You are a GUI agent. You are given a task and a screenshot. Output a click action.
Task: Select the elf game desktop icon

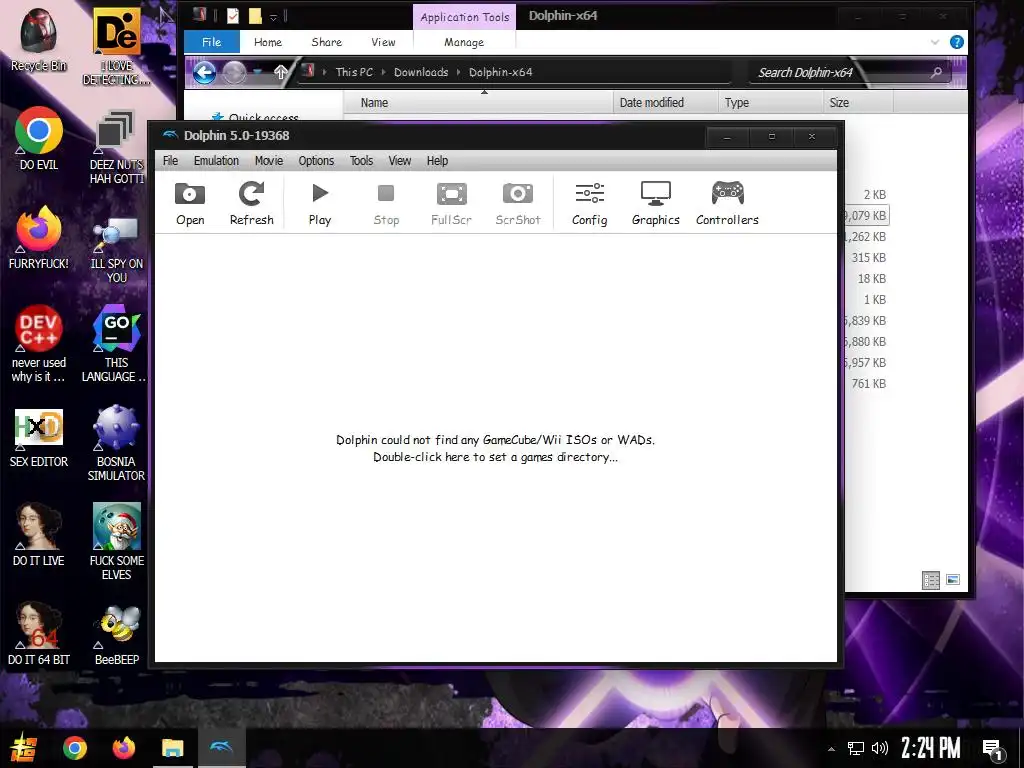116,541
